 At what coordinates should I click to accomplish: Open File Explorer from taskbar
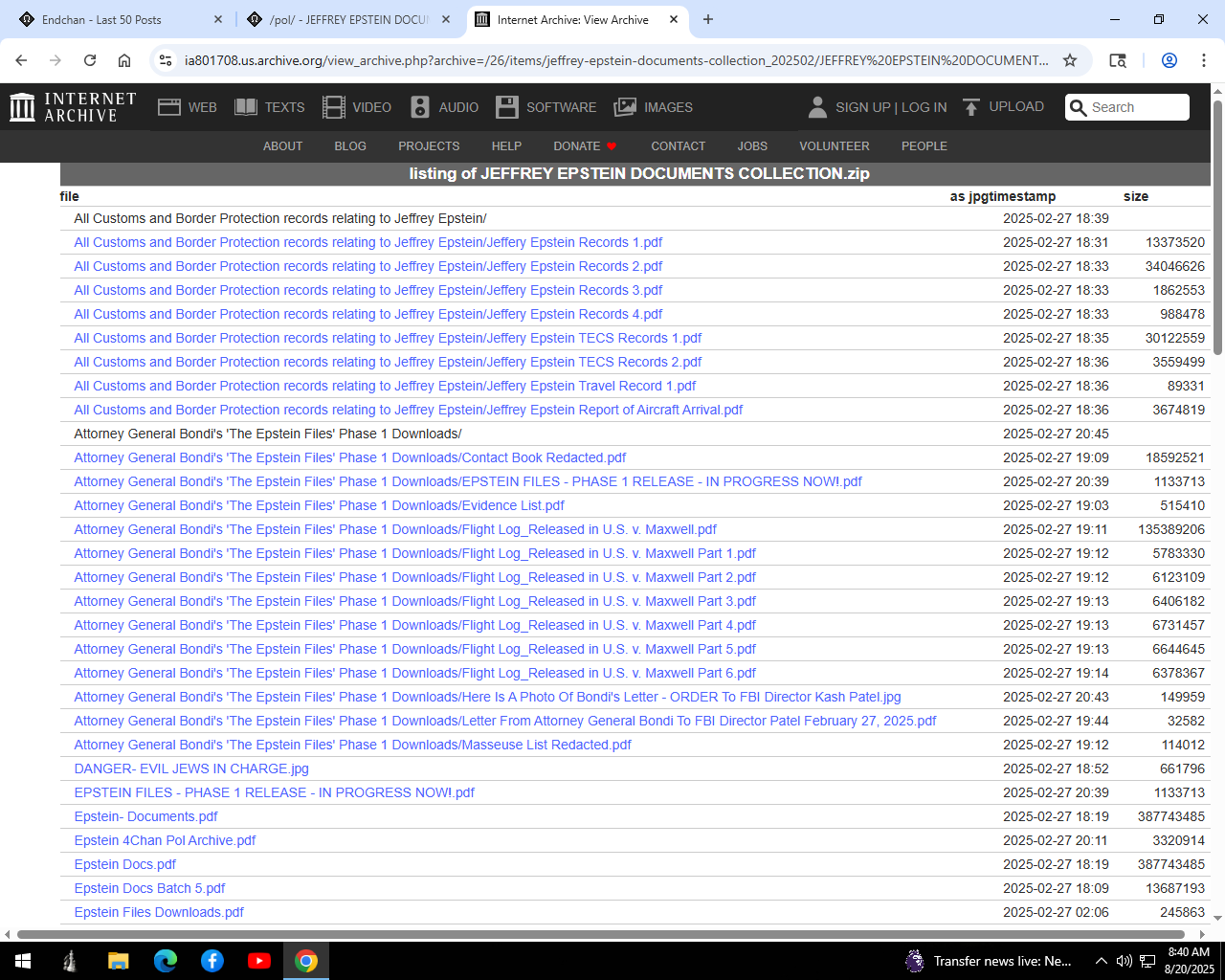[118, 961]
